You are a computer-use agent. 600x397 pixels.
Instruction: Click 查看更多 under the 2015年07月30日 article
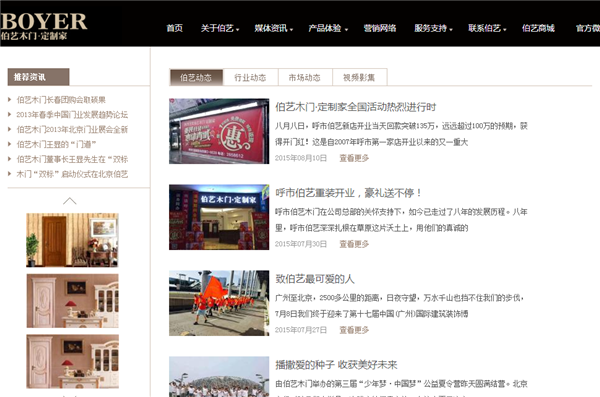[x=354, y=244]
